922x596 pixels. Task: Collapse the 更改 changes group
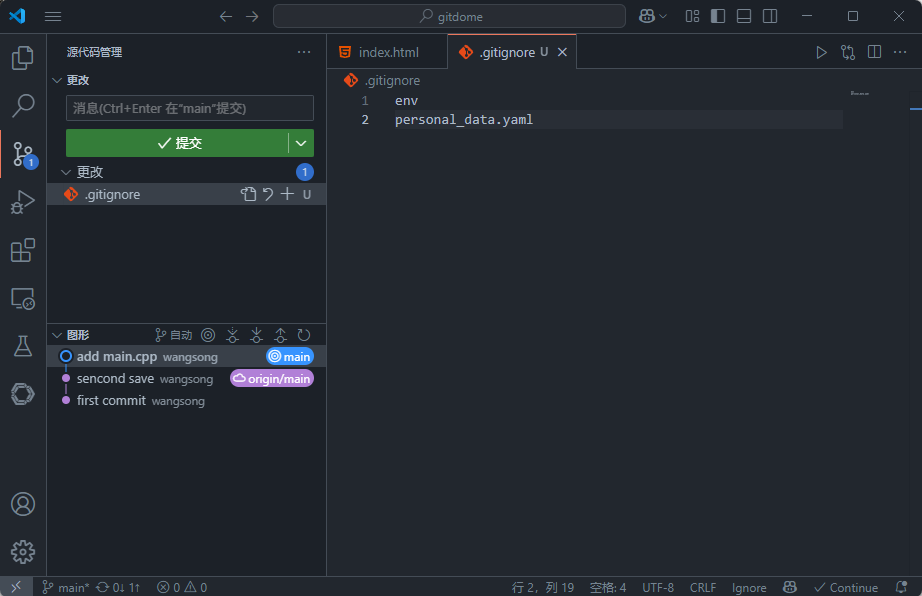pos(66,172)
